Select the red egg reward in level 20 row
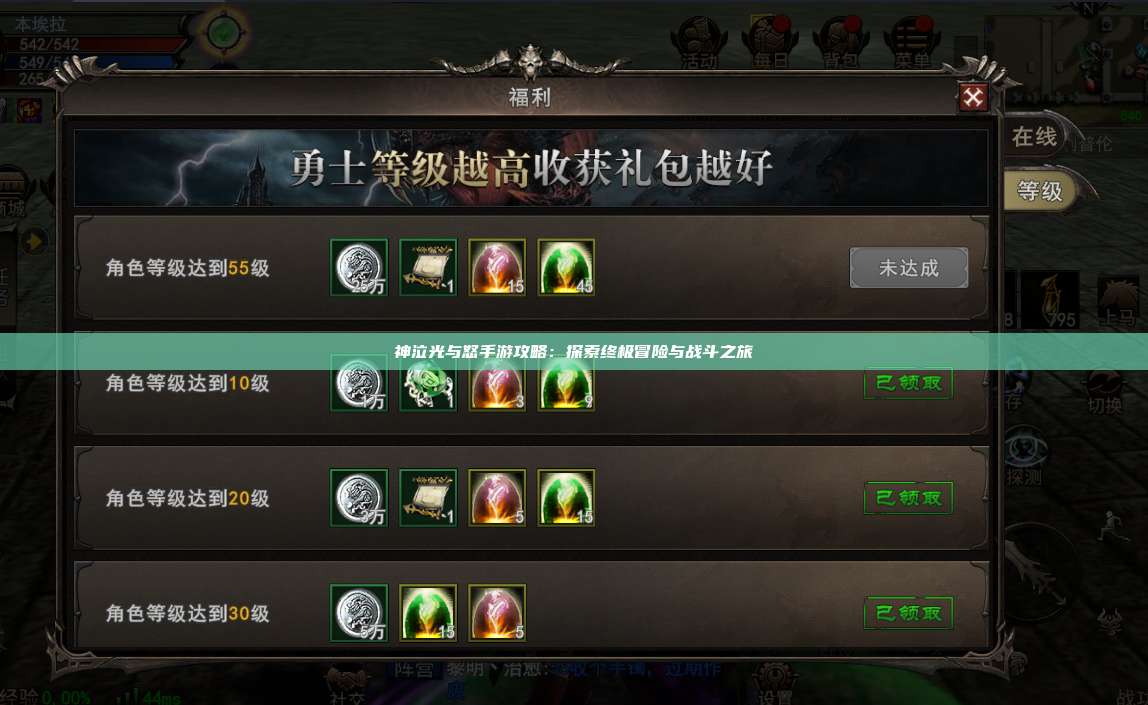This screenshot has height=705, width=1148. click(x=497, y=498)
